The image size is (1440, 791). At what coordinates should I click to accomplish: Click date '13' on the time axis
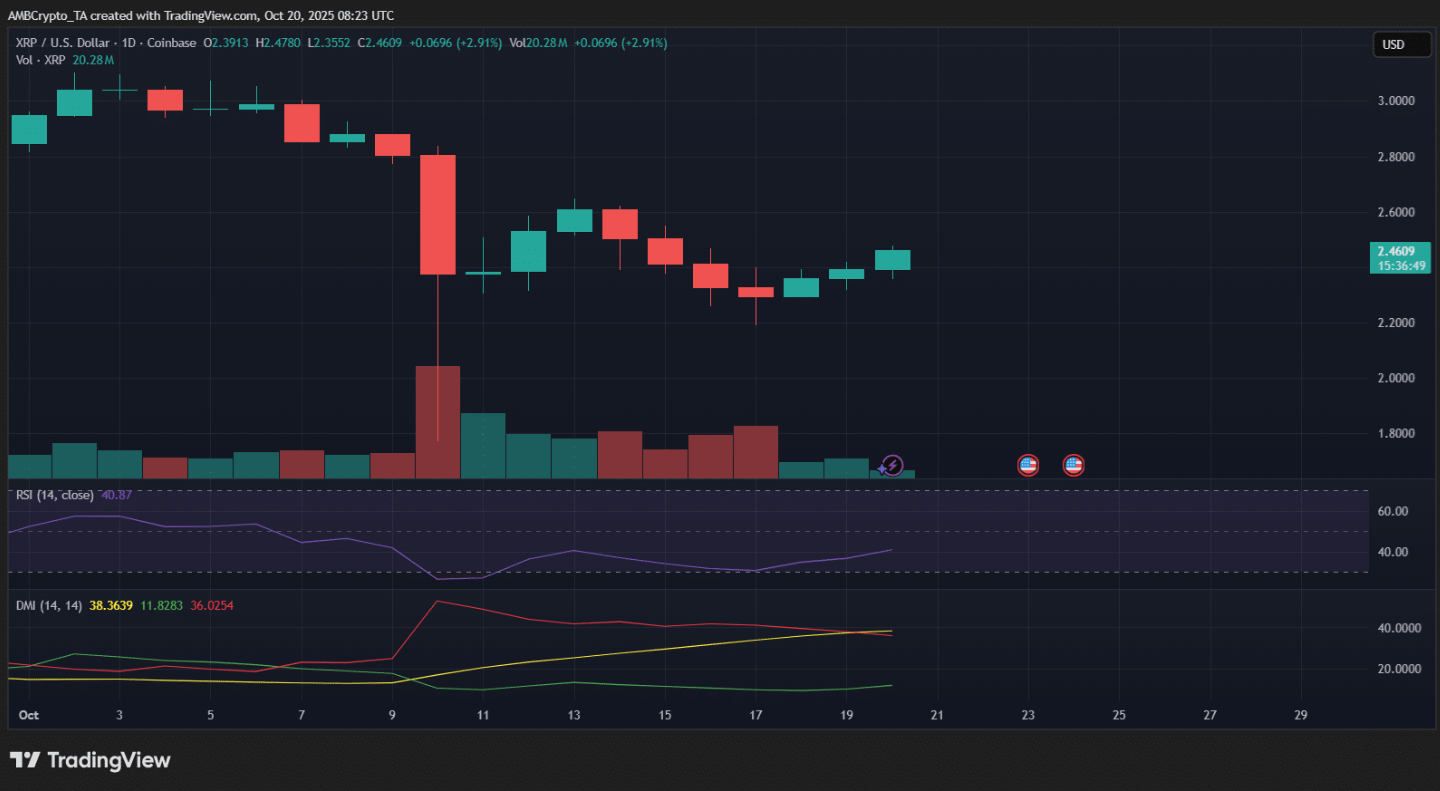click(x=574, y=715)
